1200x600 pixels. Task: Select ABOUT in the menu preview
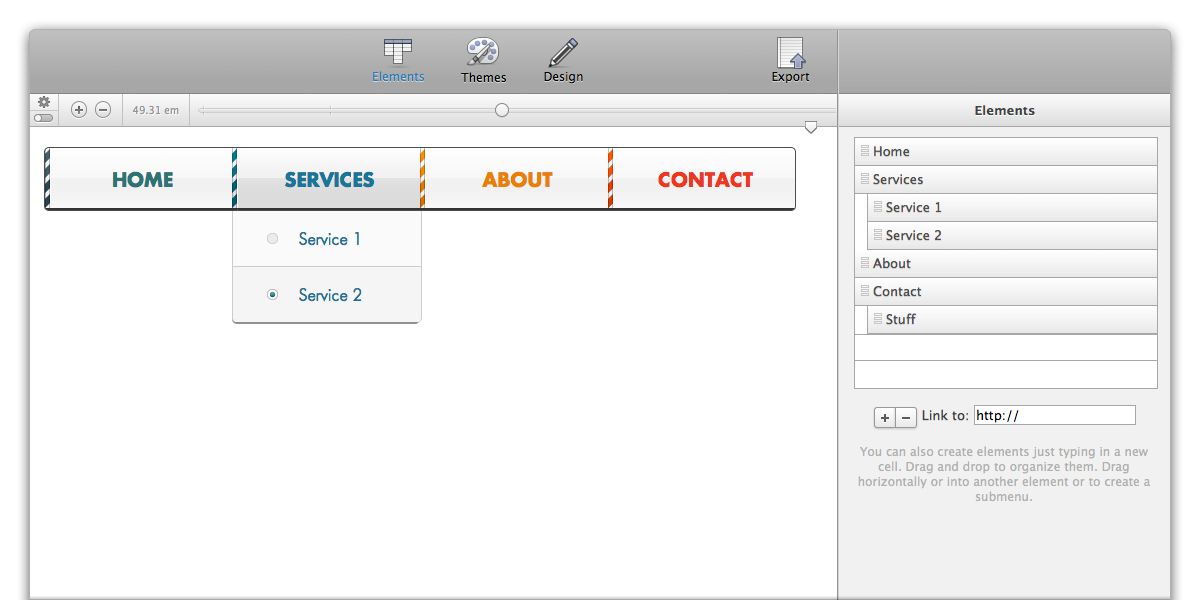point(517,180)
